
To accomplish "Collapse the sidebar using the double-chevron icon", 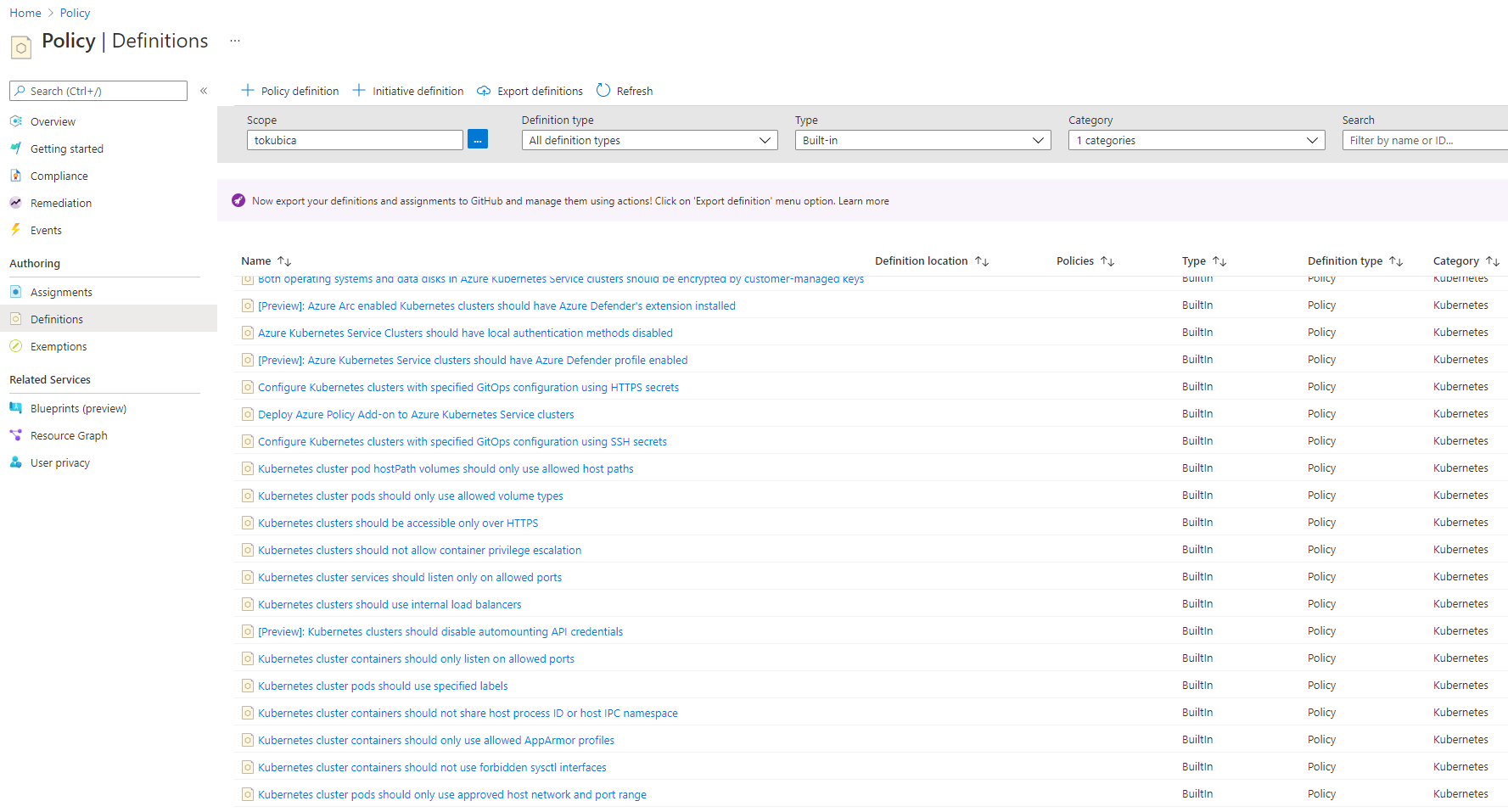I will tap(204, 91).
